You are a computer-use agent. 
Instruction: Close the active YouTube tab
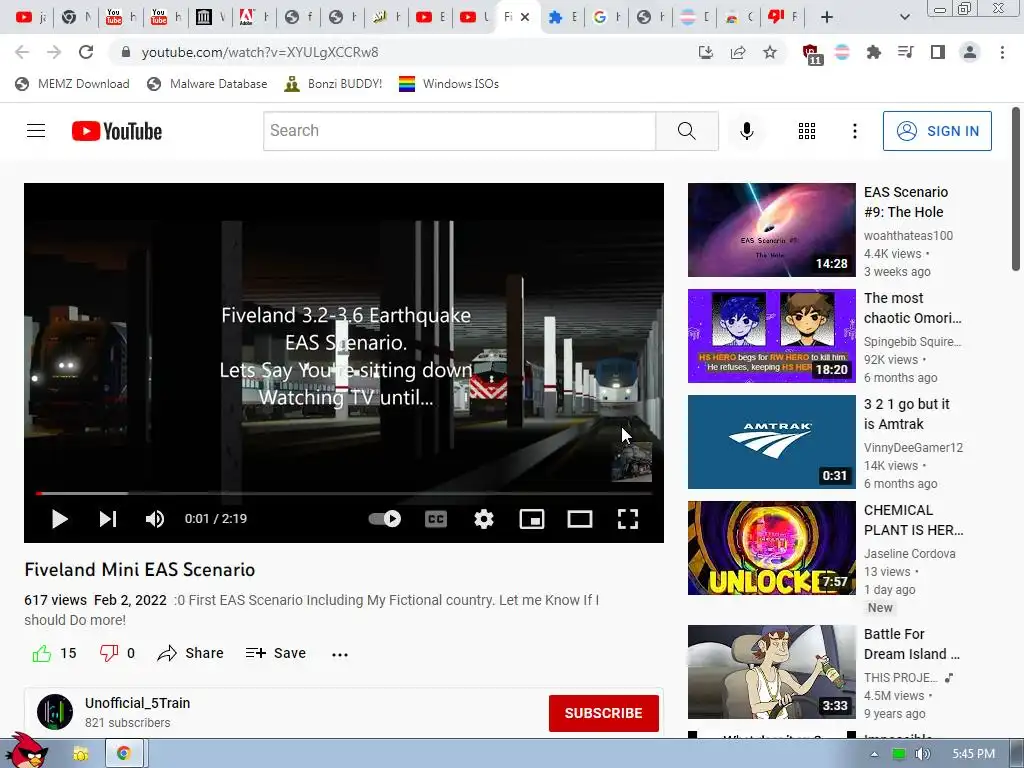(x=524, y=17)
